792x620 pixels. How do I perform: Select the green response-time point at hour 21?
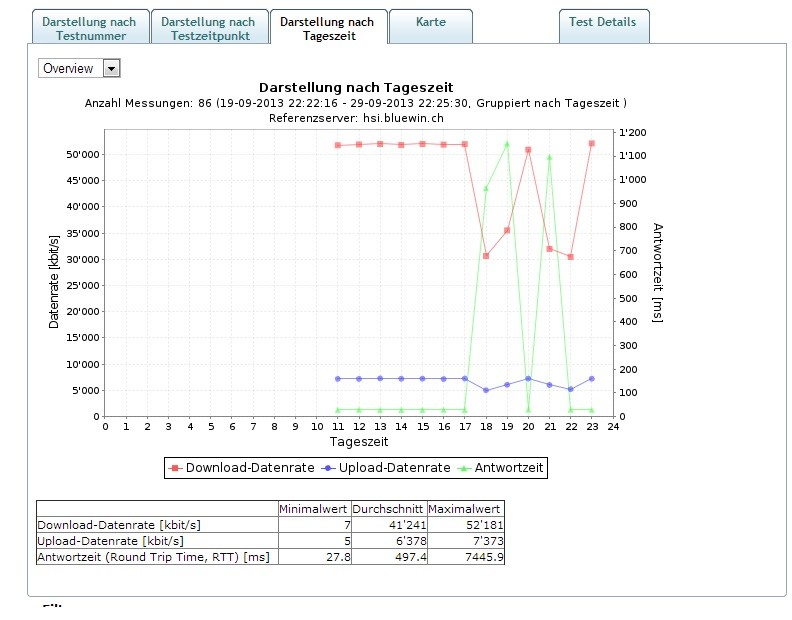(x=549, y=156)
